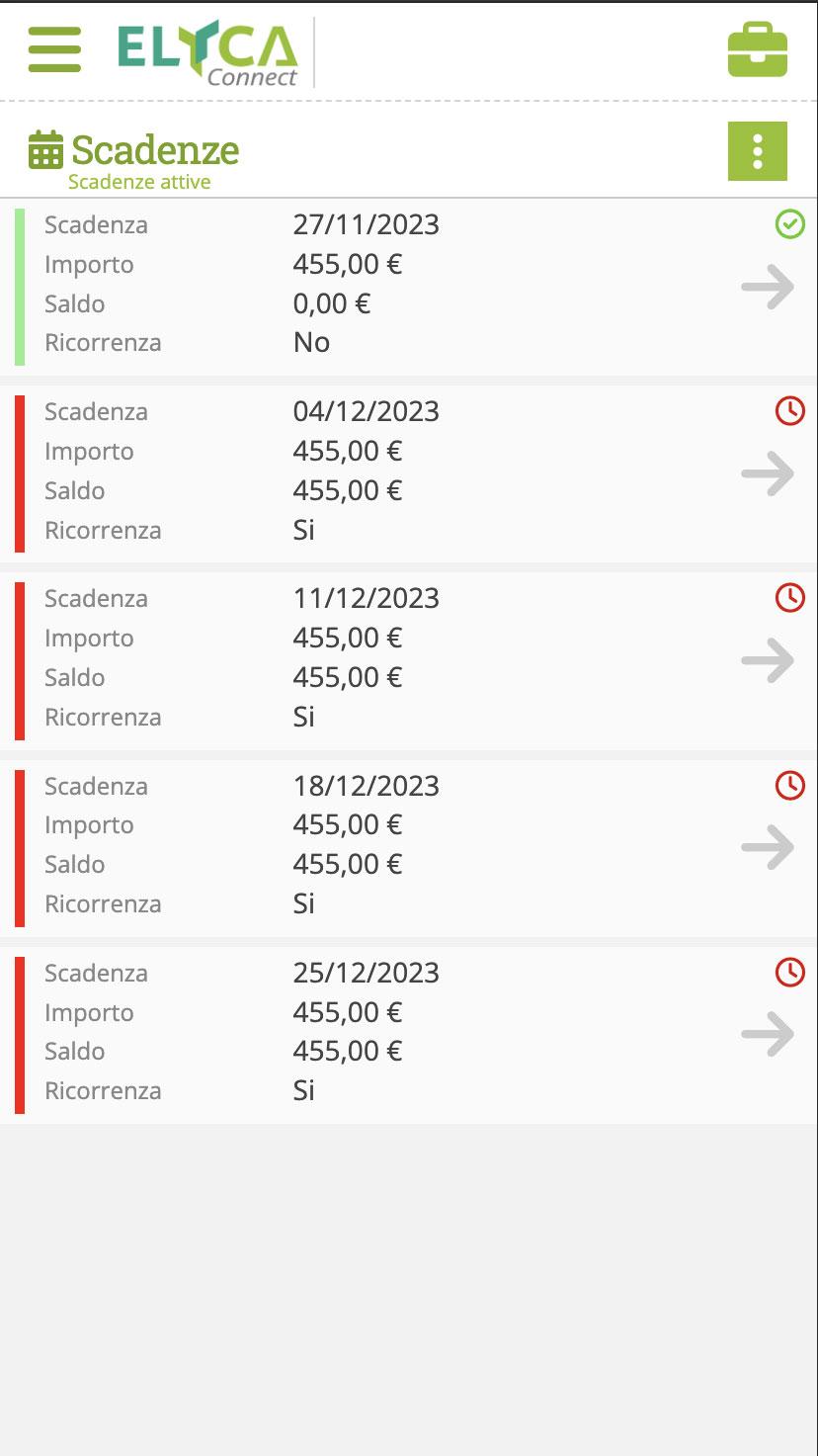
Task: Open details arrow for 18/12/2023 deadline
Action: click(768, 848)
